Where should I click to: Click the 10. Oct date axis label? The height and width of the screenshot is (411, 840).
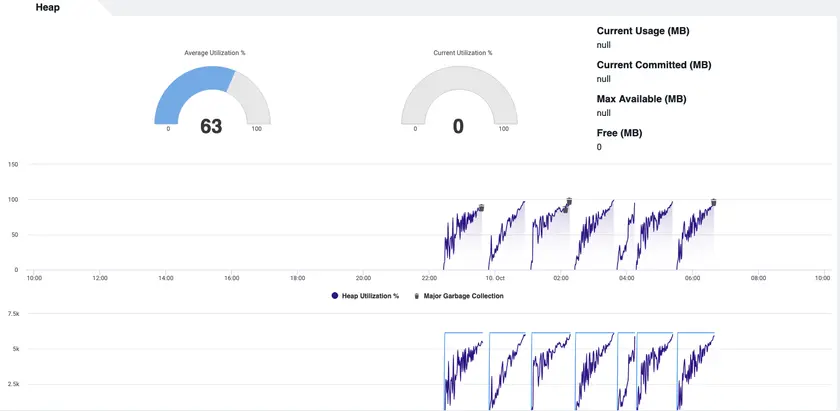coord(495,278)
